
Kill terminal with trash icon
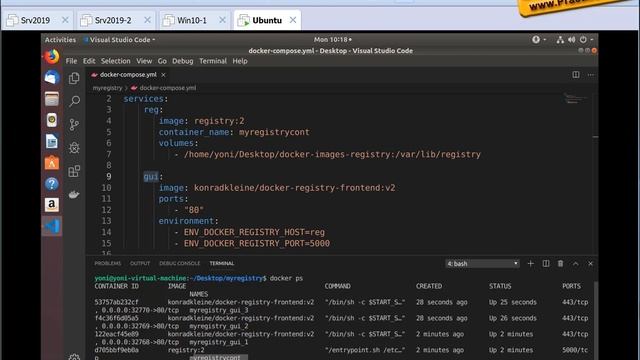[x=560, y=264]
